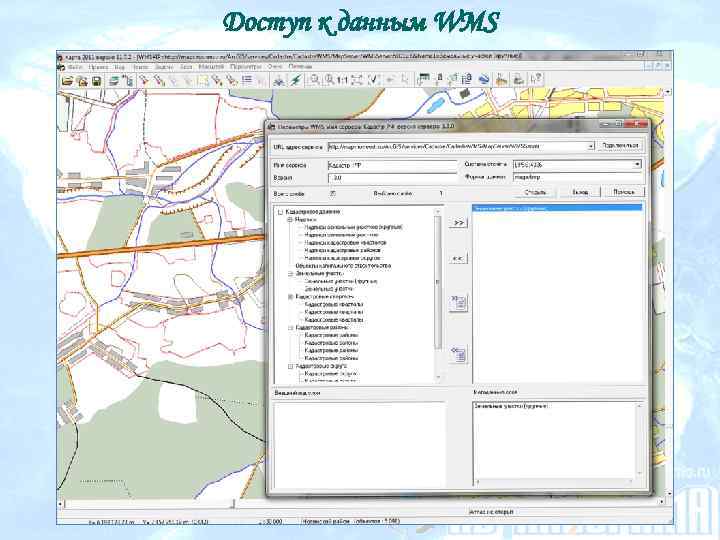
Task: Open the Окно menu
Action: 275,67
